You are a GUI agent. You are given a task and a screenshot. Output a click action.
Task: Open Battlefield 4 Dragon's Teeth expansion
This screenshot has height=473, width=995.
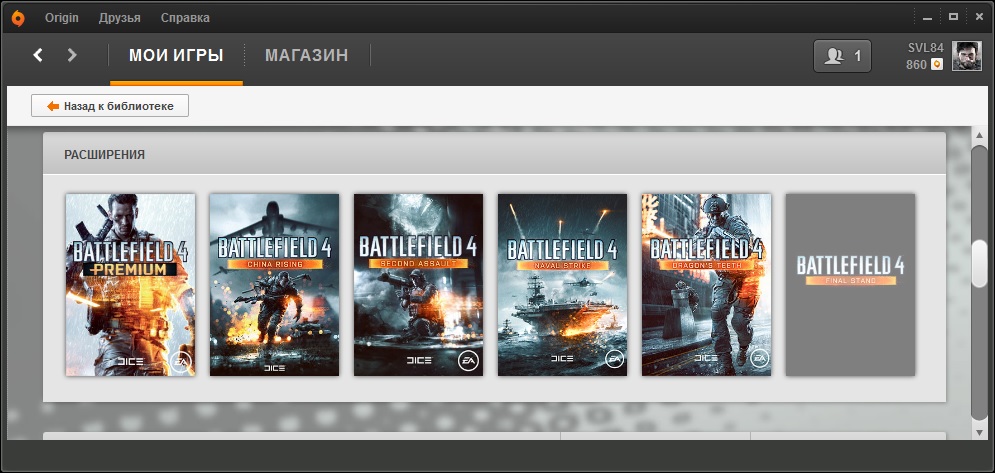706,284
